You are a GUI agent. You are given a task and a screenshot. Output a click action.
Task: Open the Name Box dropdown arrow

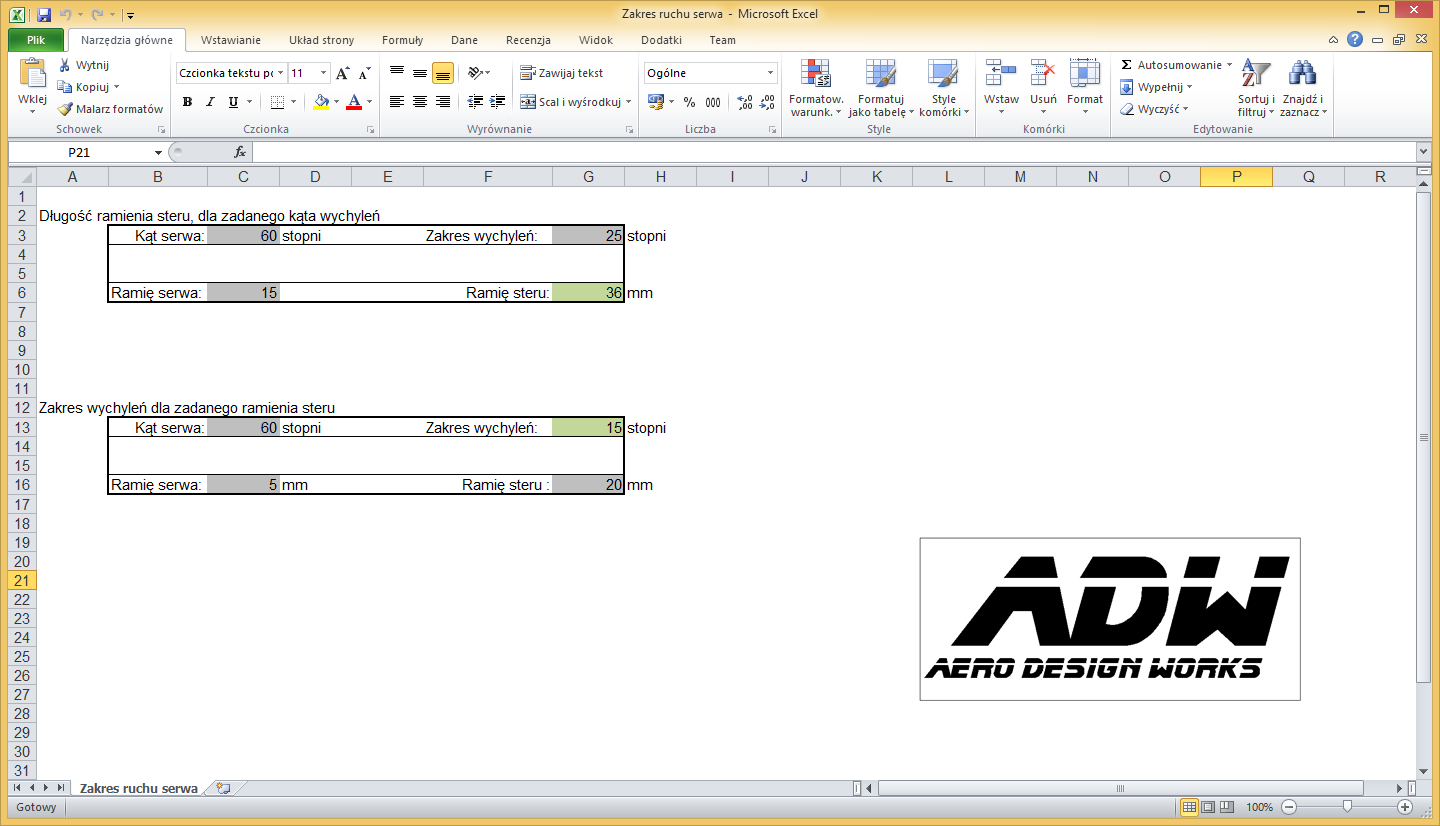[158, 153]
